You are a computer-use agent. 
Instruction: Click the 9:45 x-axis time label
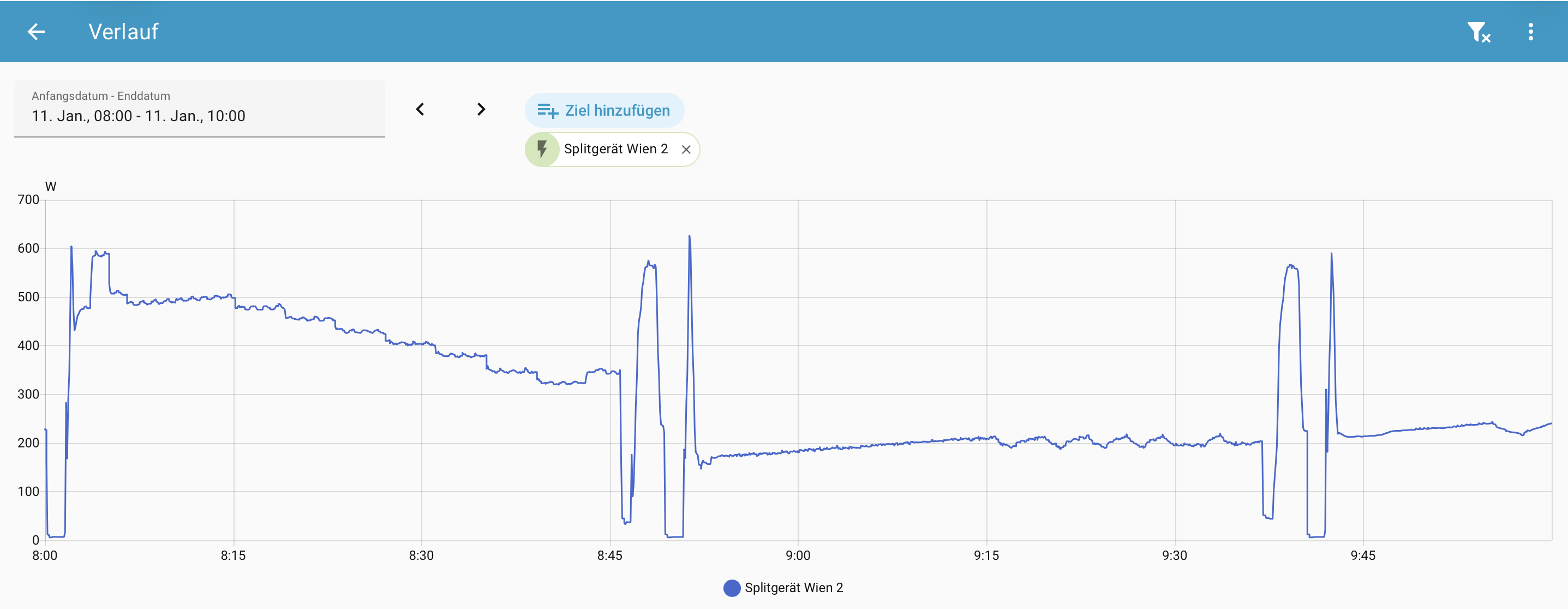1362,556
